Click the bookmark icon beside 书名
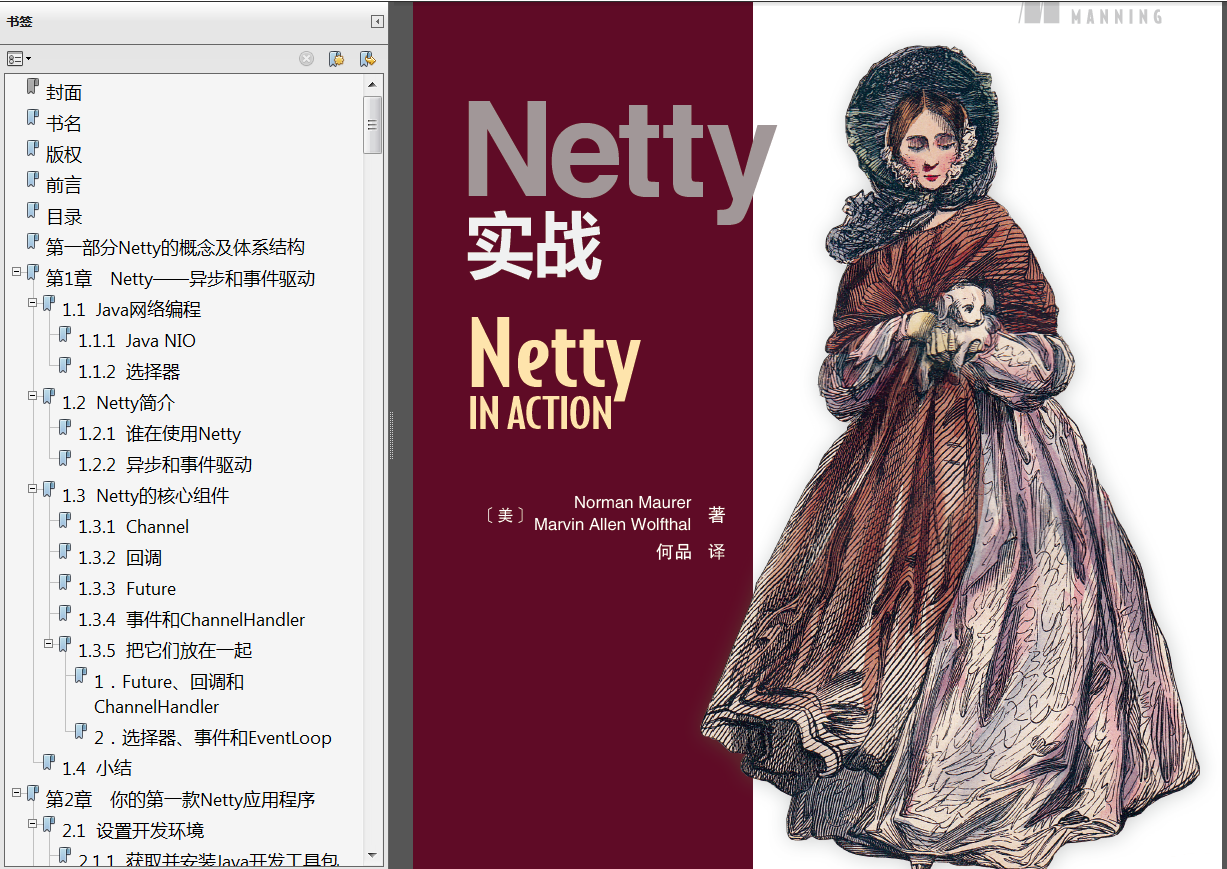Screen dimensions: 1227x869 tap(34, 118)
